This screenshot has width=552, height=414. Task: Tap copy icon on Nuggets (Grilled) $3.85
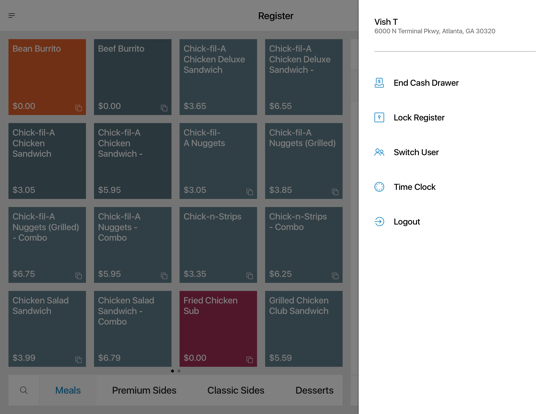click(x=335, y=192)
